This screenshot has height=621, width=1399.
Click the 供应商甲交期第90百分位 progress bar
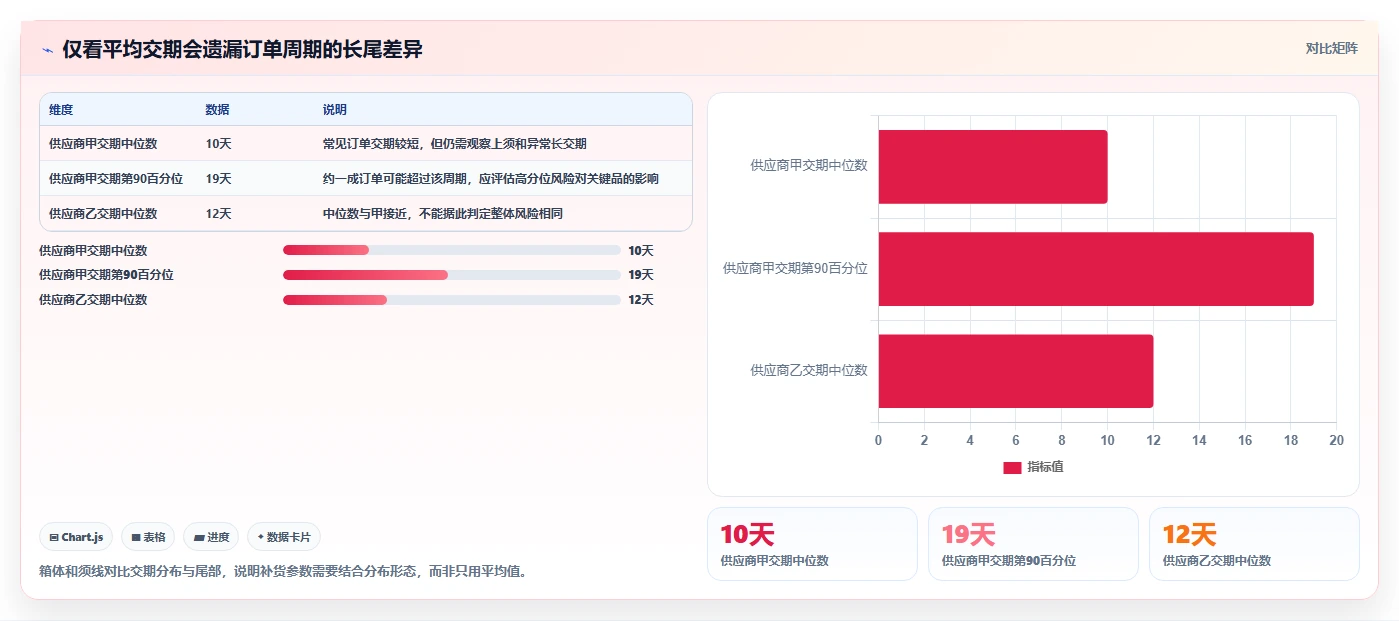click(x=452, y=274)
